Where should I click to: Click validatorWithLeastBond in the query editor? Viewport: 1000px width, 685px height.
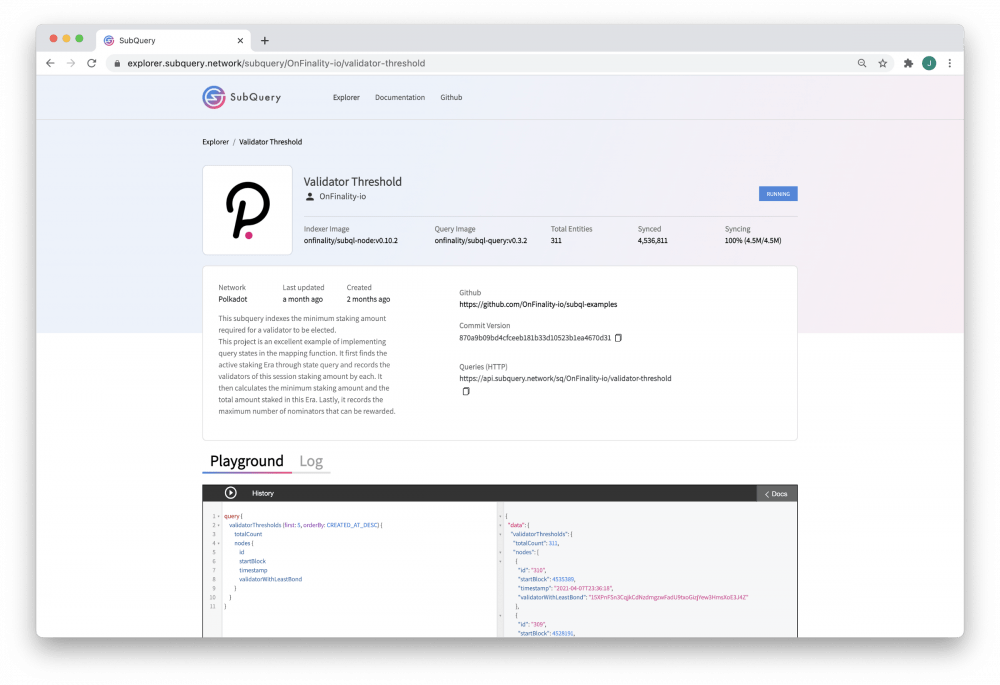[270, 579]
